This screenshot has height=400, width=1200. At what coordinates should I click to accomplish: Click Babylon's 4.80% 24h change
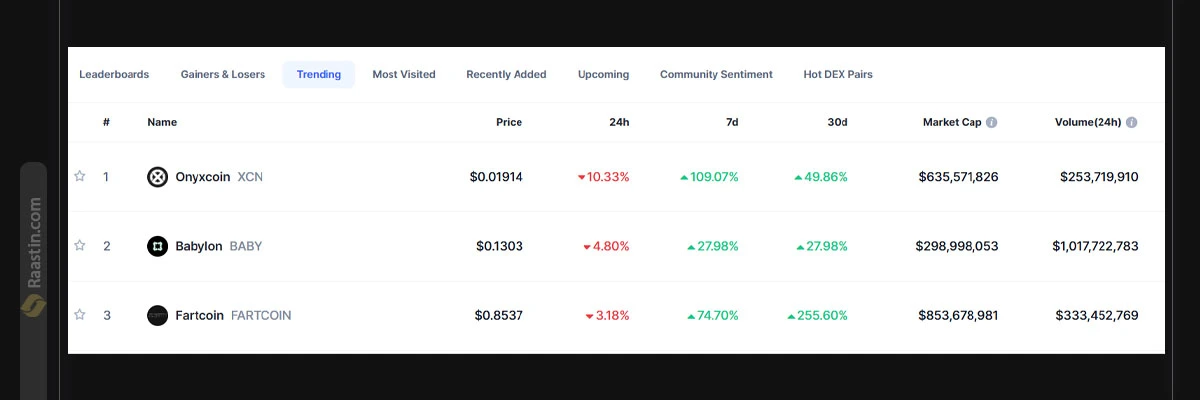click(607, 246)
